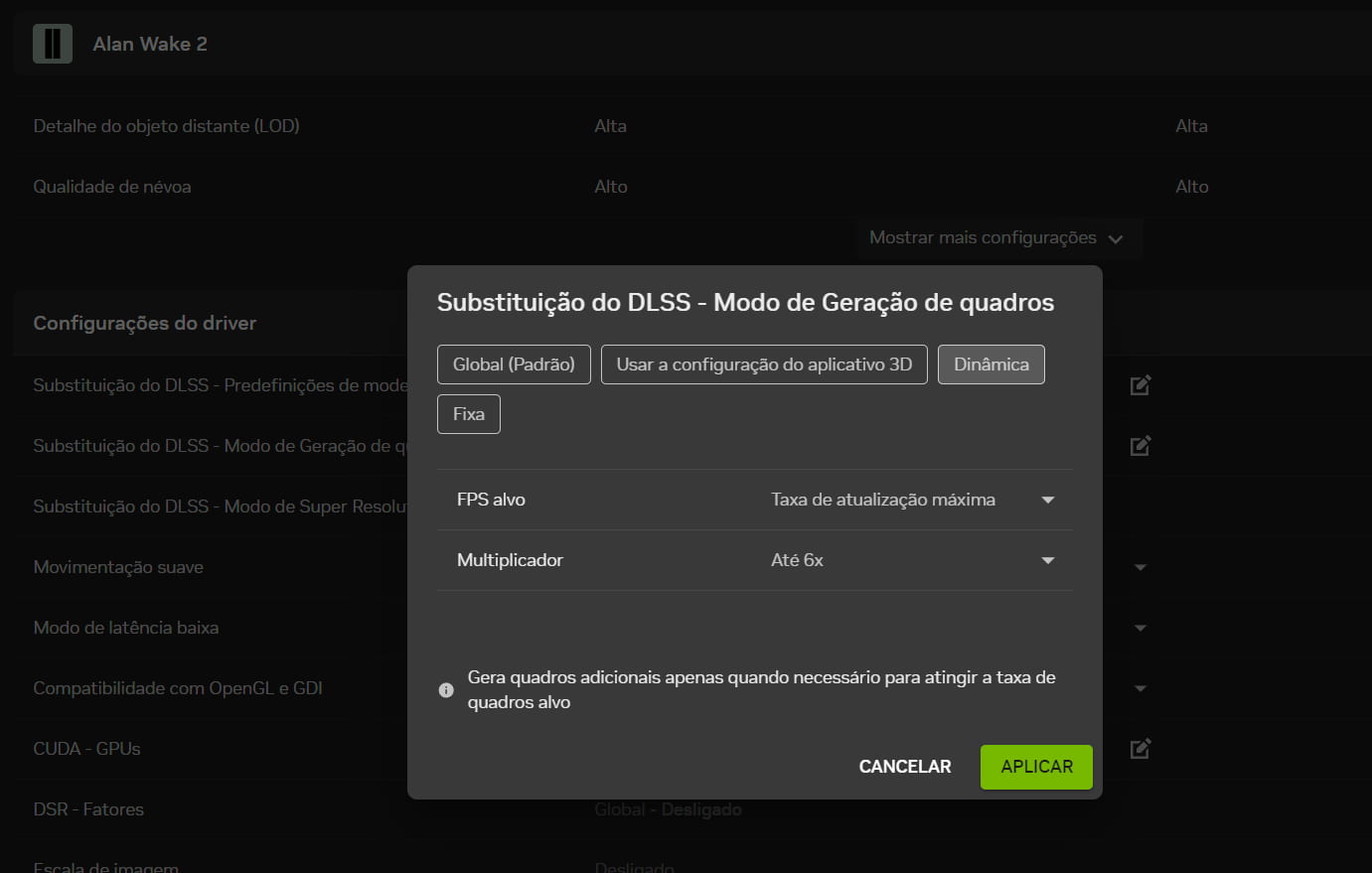The width and height of the screenshot is (1372, 873).
Task: Click the Configurações do driver section header
Action: click(x=145, y=323)
